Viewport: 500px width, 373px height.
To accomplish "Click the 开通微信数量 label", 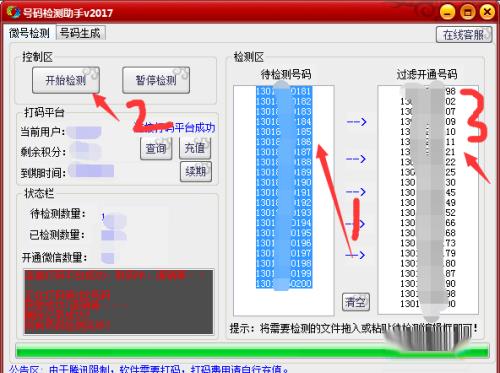I will pyautogui.click(x=54, y=258).
